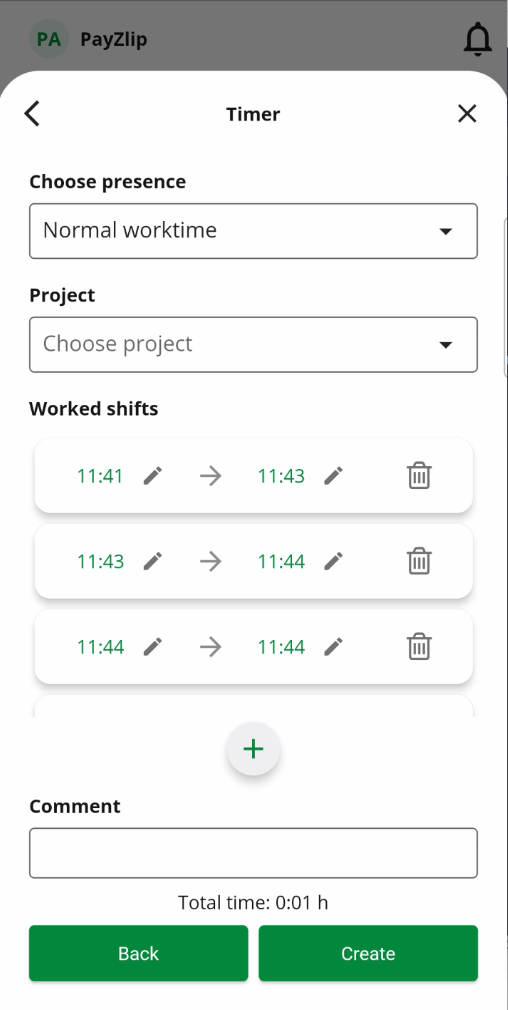Select the 11:43 start time text
Screen dimensions: 508x1010
[x=100, y=562]
